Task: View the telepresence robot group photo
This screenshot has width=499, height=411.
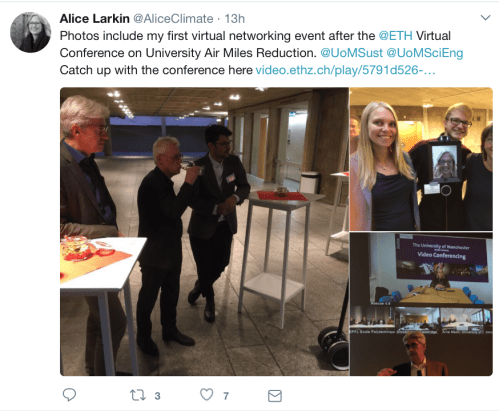Action: coord(421,159)
